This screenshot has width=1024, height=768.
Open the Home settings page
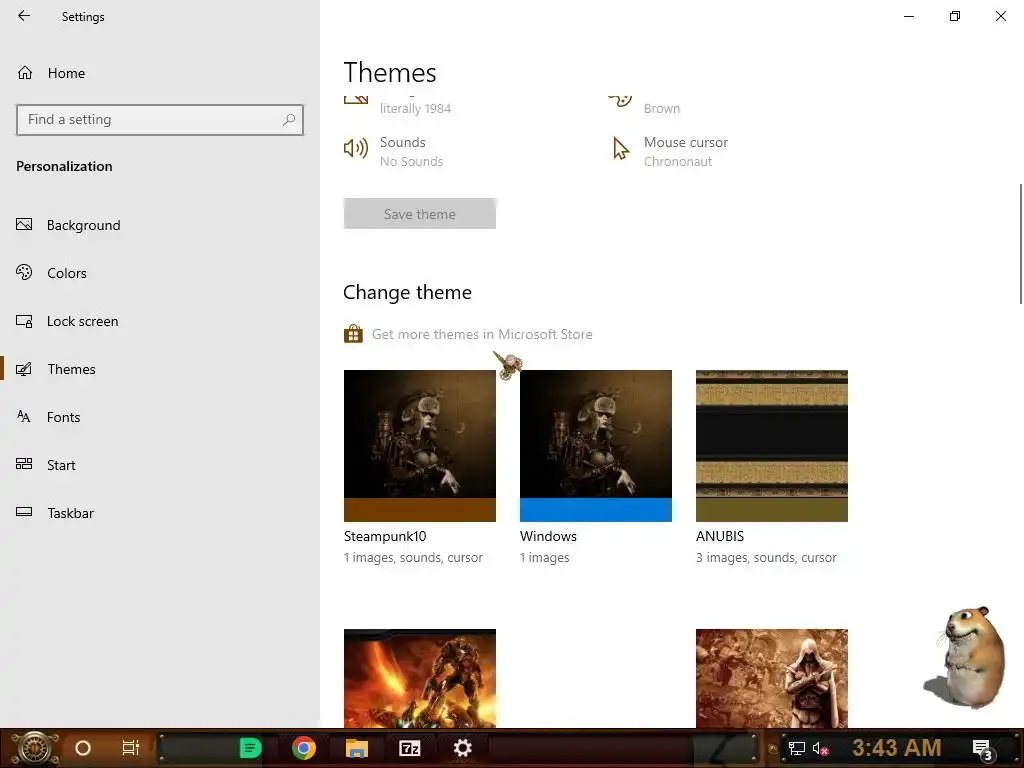click(66, 73)
